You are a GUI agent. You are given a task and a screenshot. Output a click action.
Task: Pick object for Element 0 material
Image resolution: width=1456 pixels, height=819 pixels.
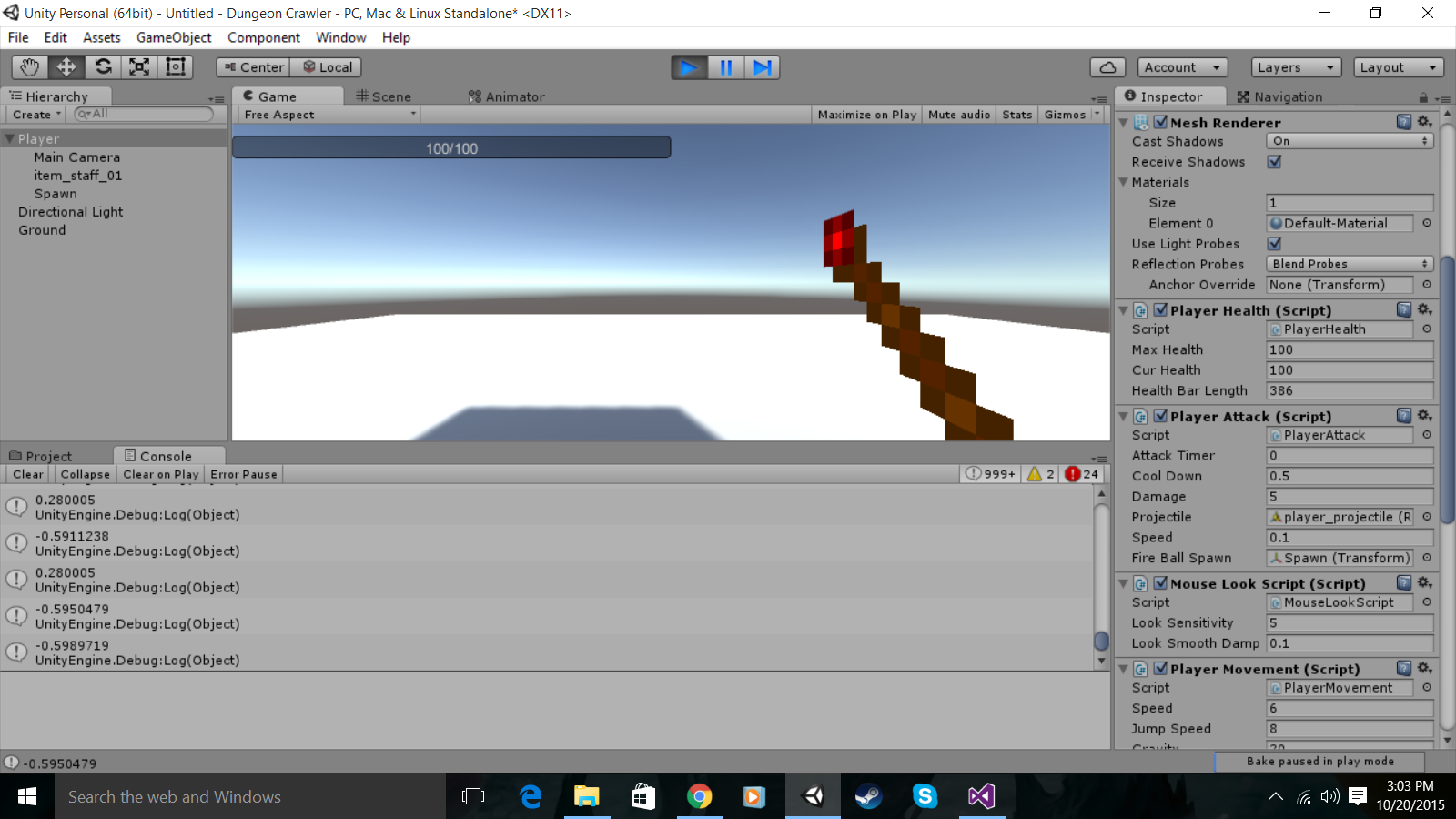[1427, 223]
